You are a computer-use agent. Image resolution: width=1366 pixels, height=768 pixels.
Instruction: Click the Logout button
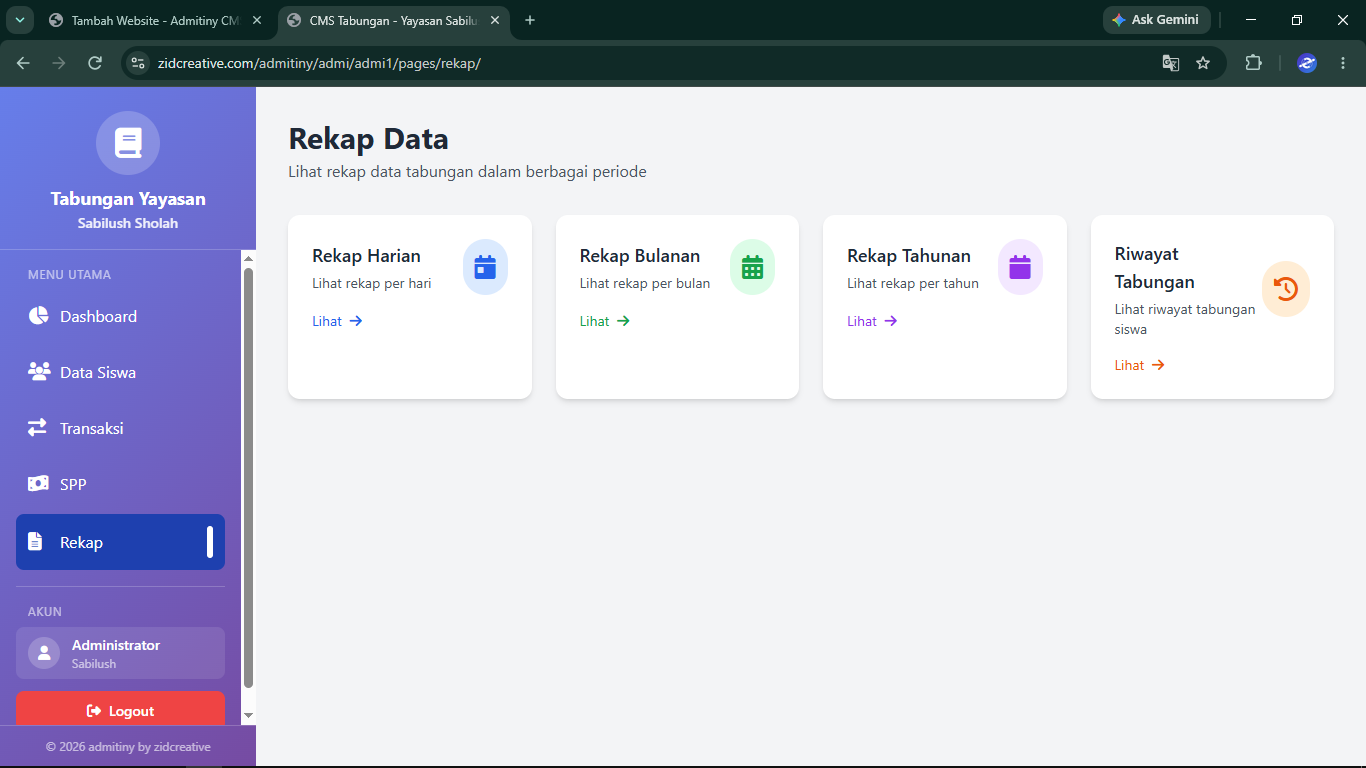[120, 709]
